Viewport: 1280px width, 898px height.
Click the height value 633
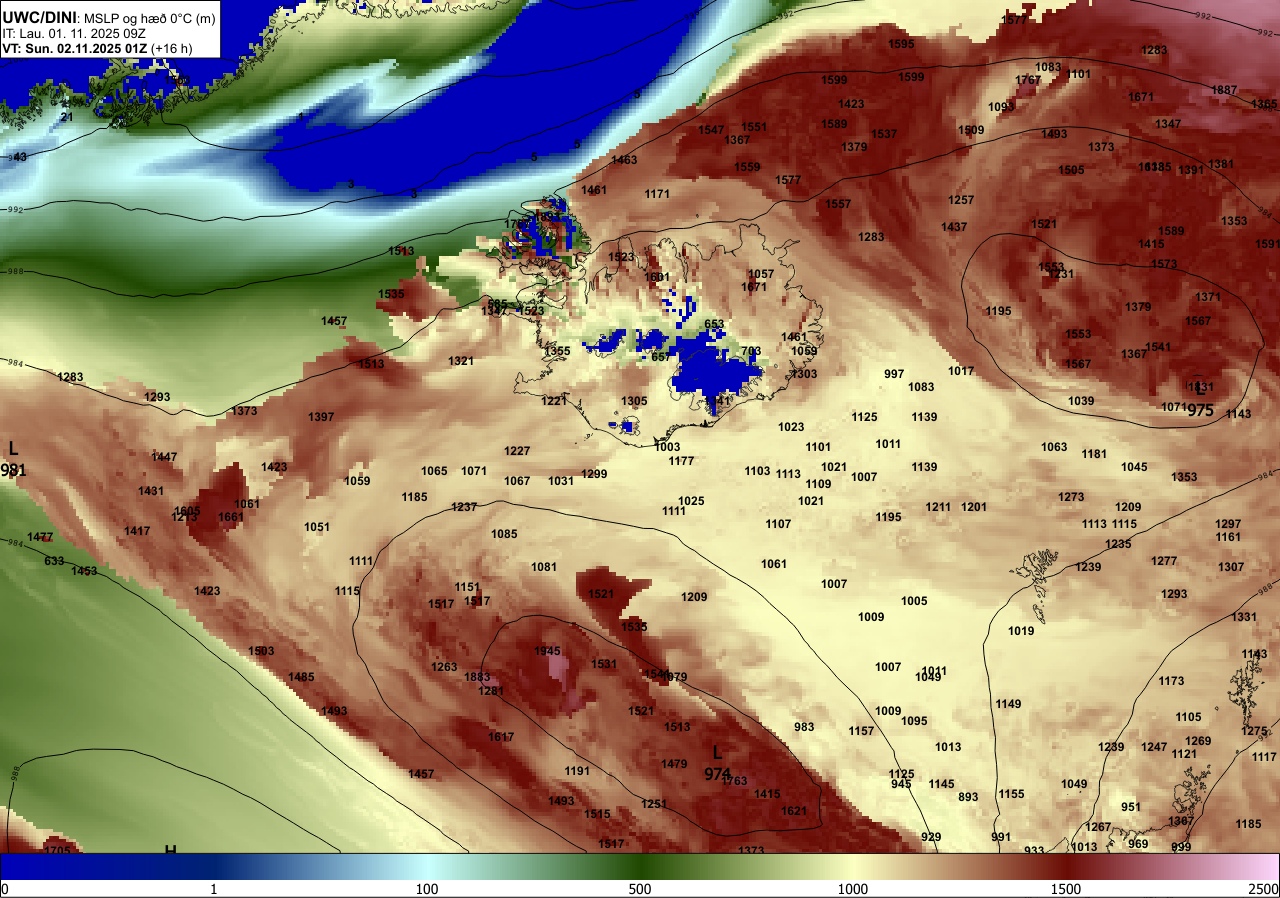click(x=54, y=561)
